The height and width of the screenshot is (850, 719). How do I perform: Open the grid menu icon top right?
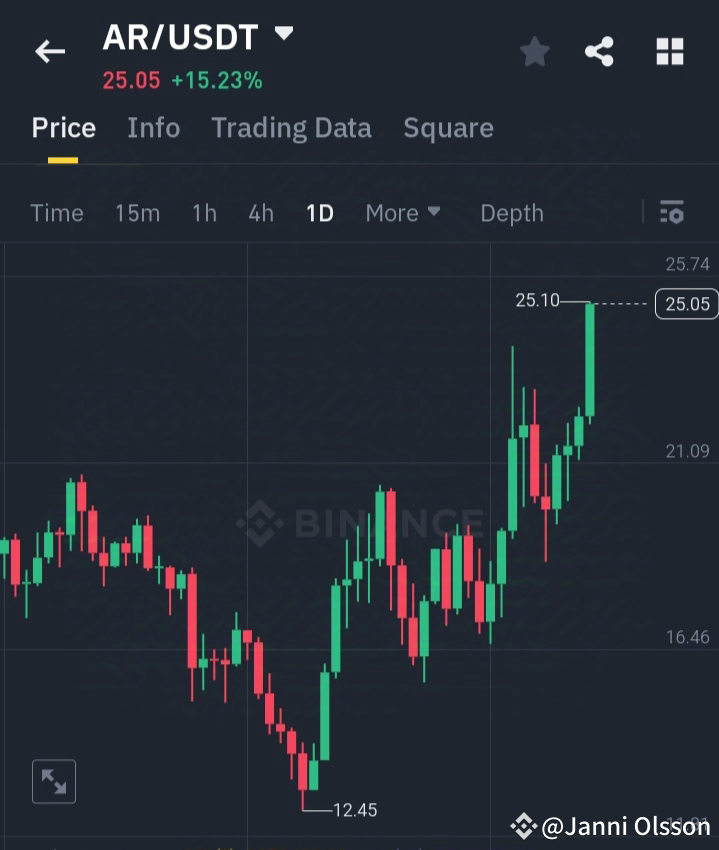(x=668, y=51)
